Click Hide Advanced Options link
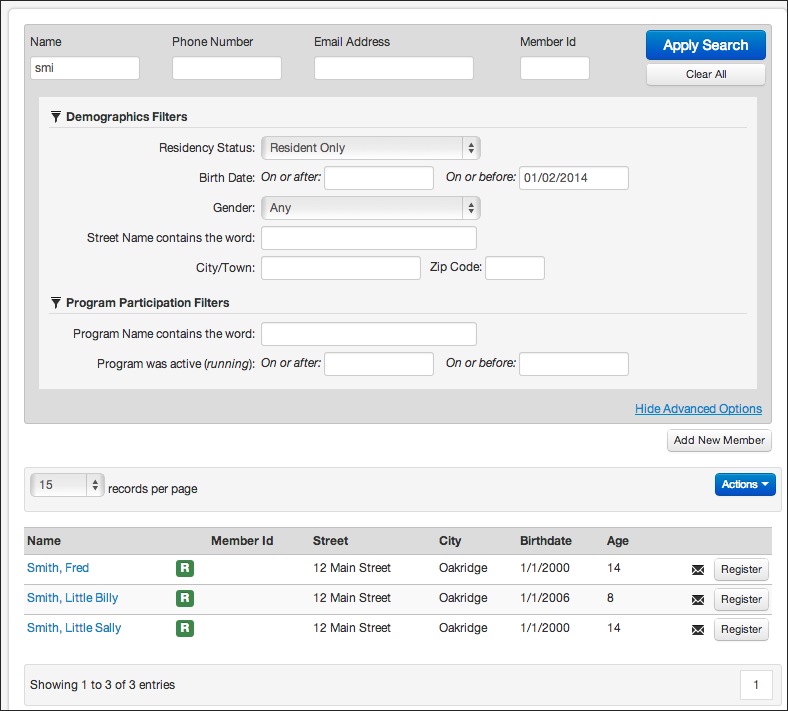 coord(698,409)
